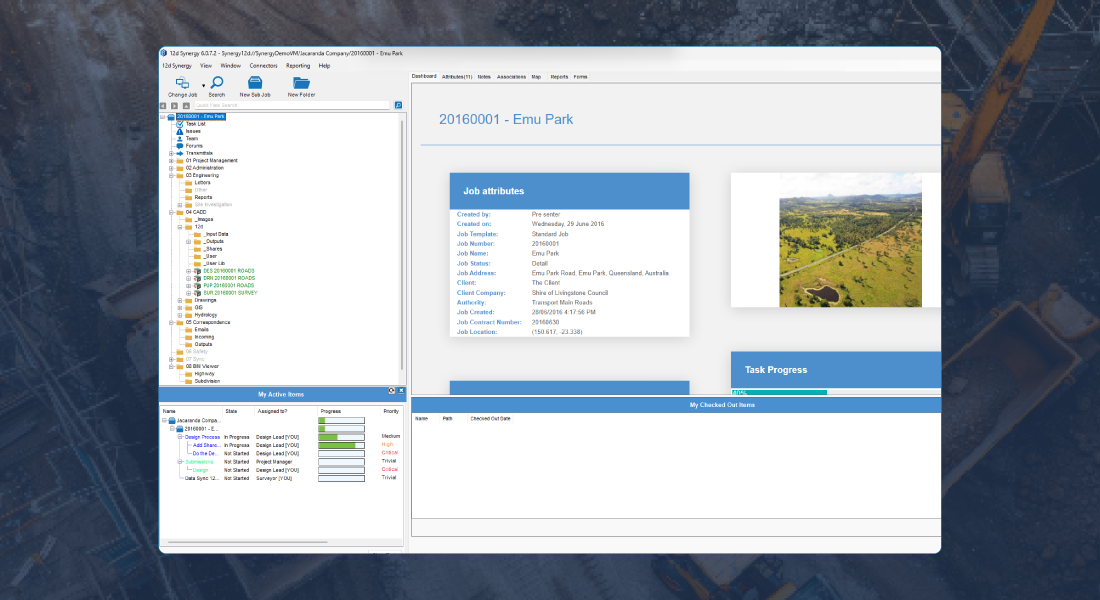Open the Connectors menu
1100x600 pixels.
click(x=263, y=65)
